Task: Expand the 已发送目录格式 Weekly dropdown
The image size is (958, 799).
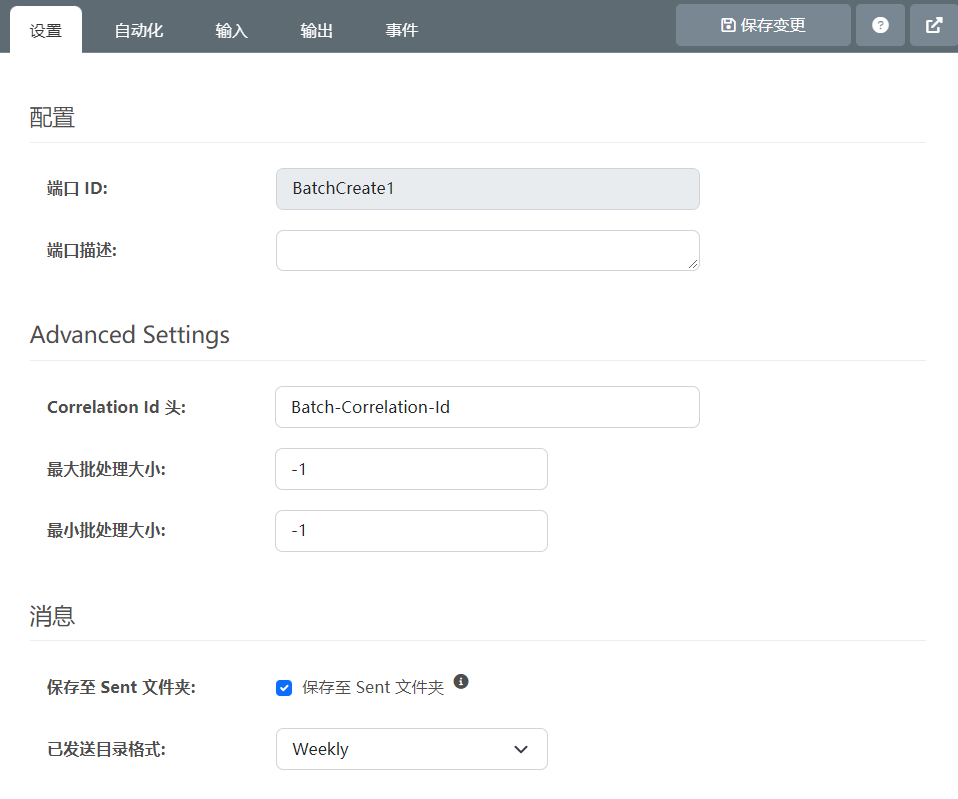Action: 412,749
